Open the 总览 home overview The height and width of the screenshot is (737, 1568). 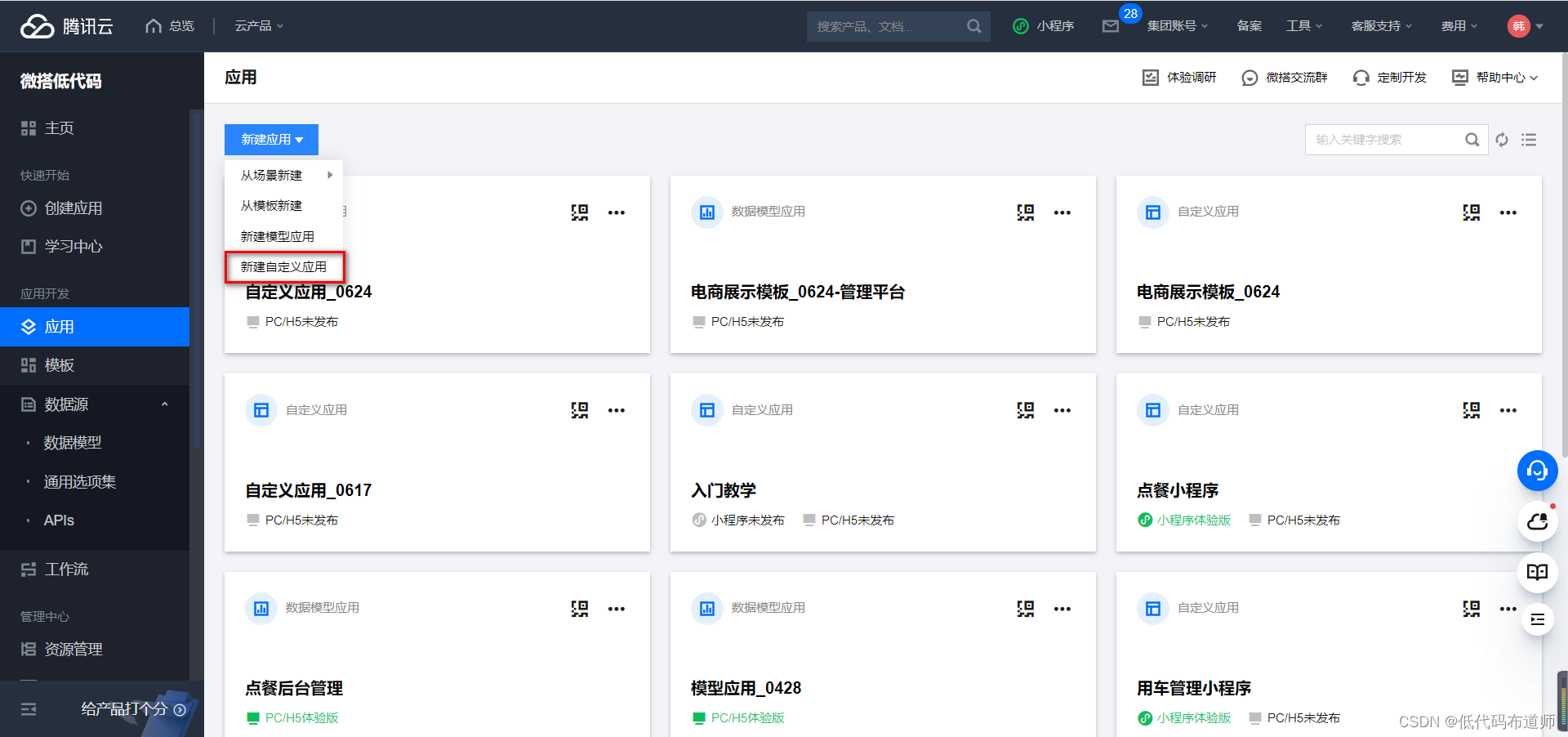(170, 26)
